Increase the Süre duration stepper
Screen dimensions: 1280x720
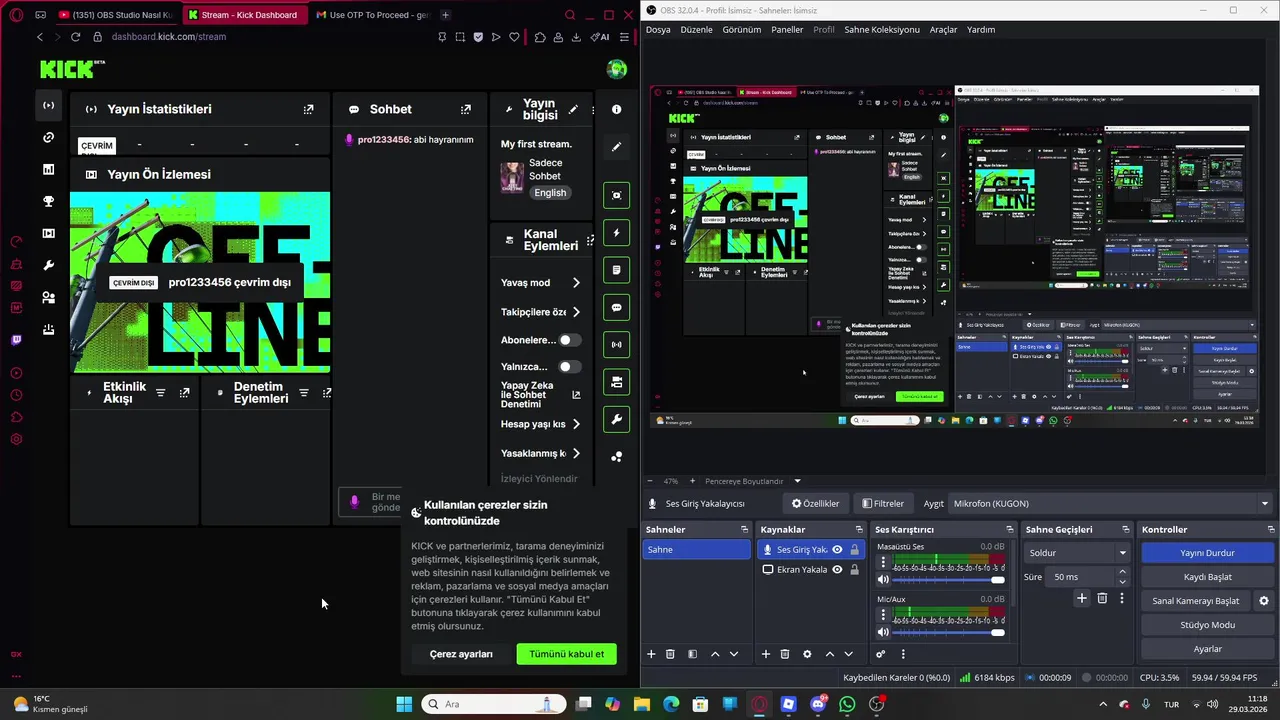1122,572
